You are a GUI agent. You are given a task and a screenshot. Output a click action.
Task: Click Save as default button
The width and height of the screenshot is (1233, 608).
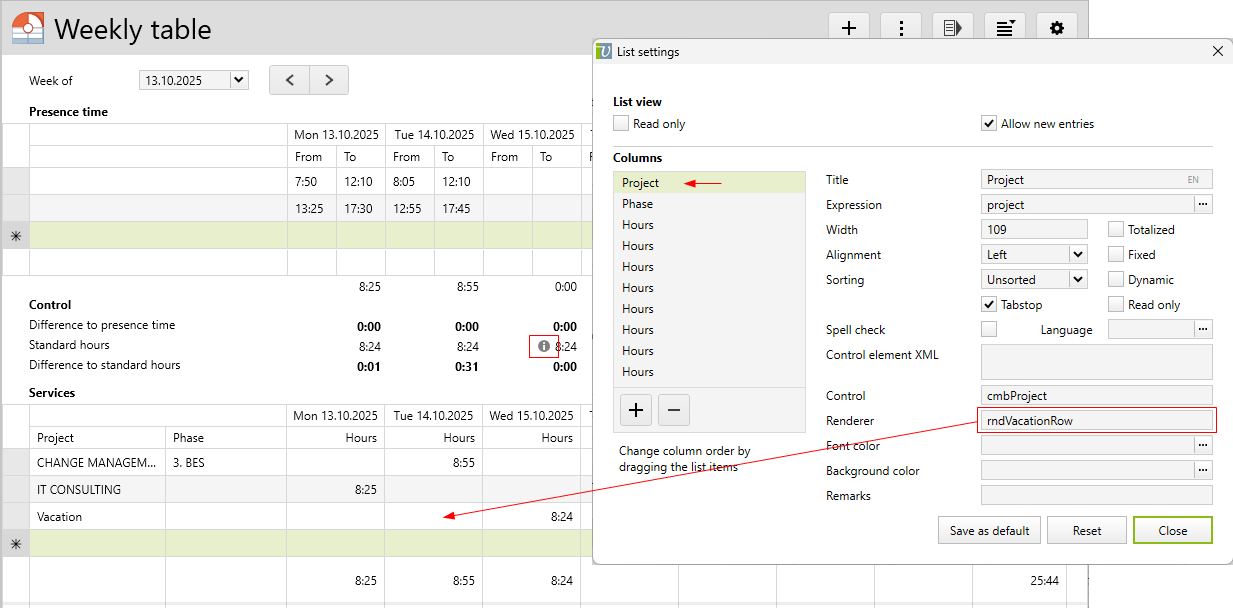click(989, 531)
